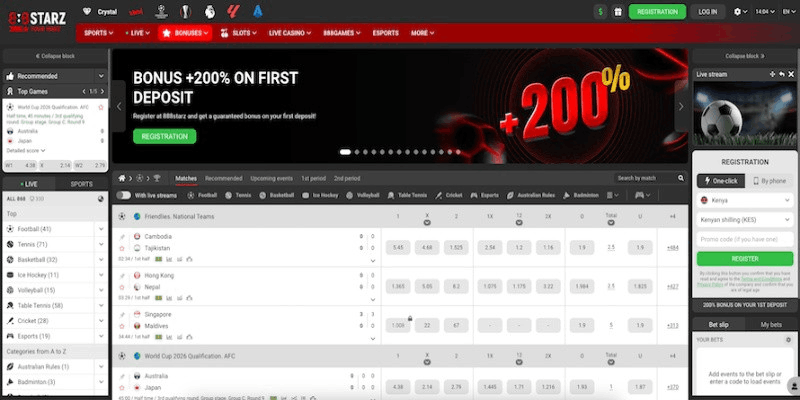
Task: Toggle the With live streams switch
Action: click(125, 195)
